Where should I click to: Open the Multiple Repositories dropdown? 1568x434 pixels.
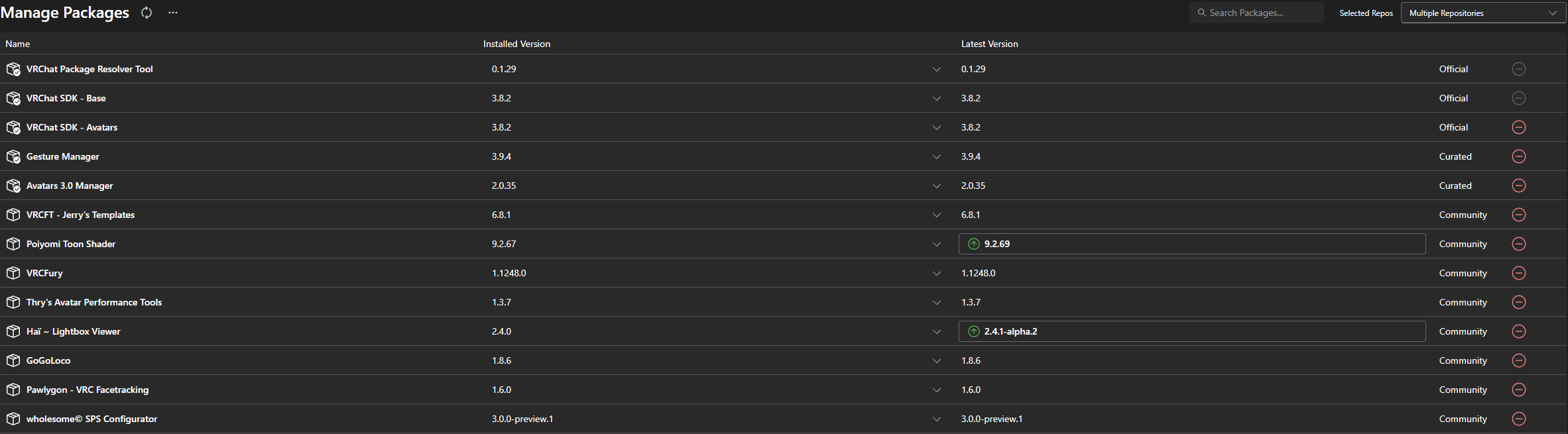[1483, 13]
